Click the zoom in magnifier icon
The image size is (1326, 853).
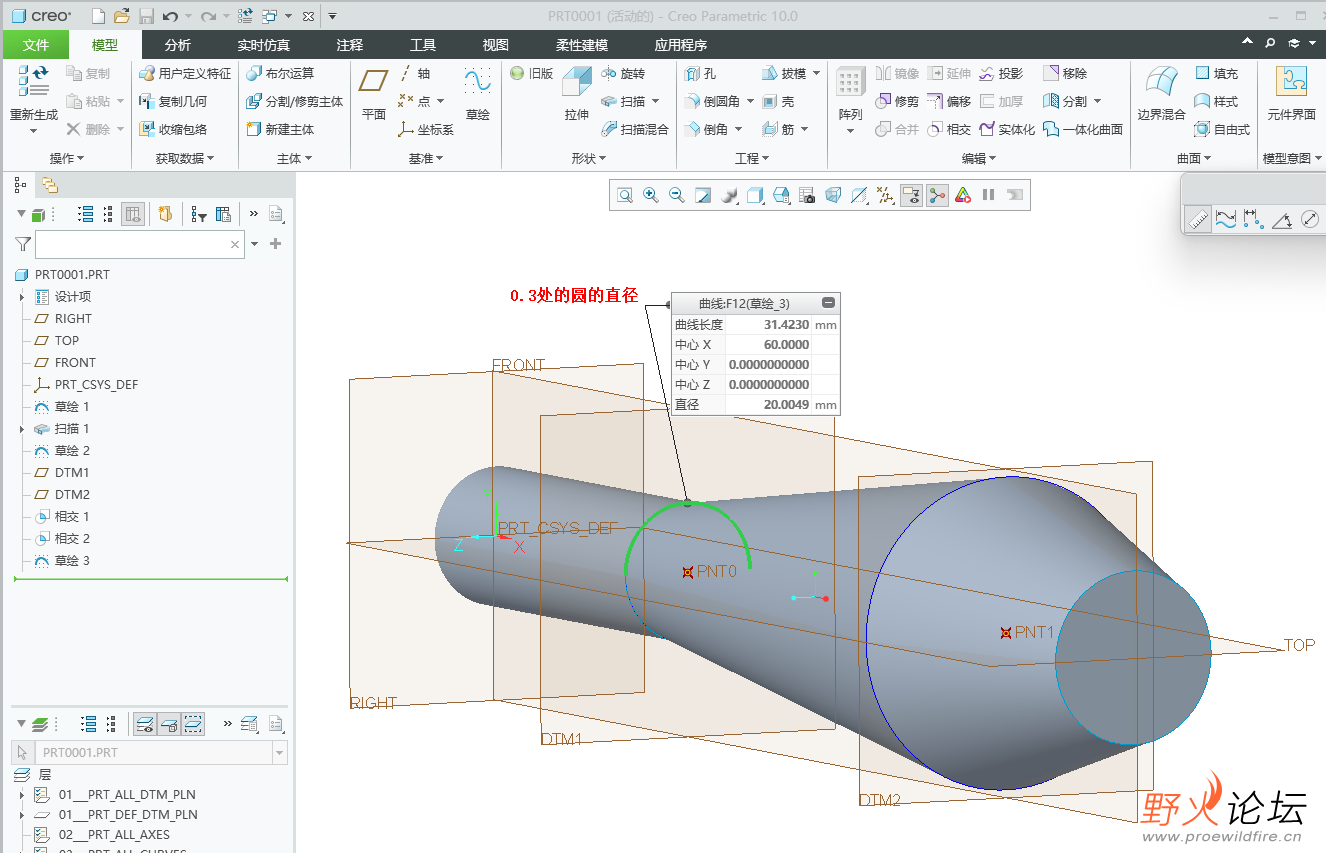tap(650, 196)
